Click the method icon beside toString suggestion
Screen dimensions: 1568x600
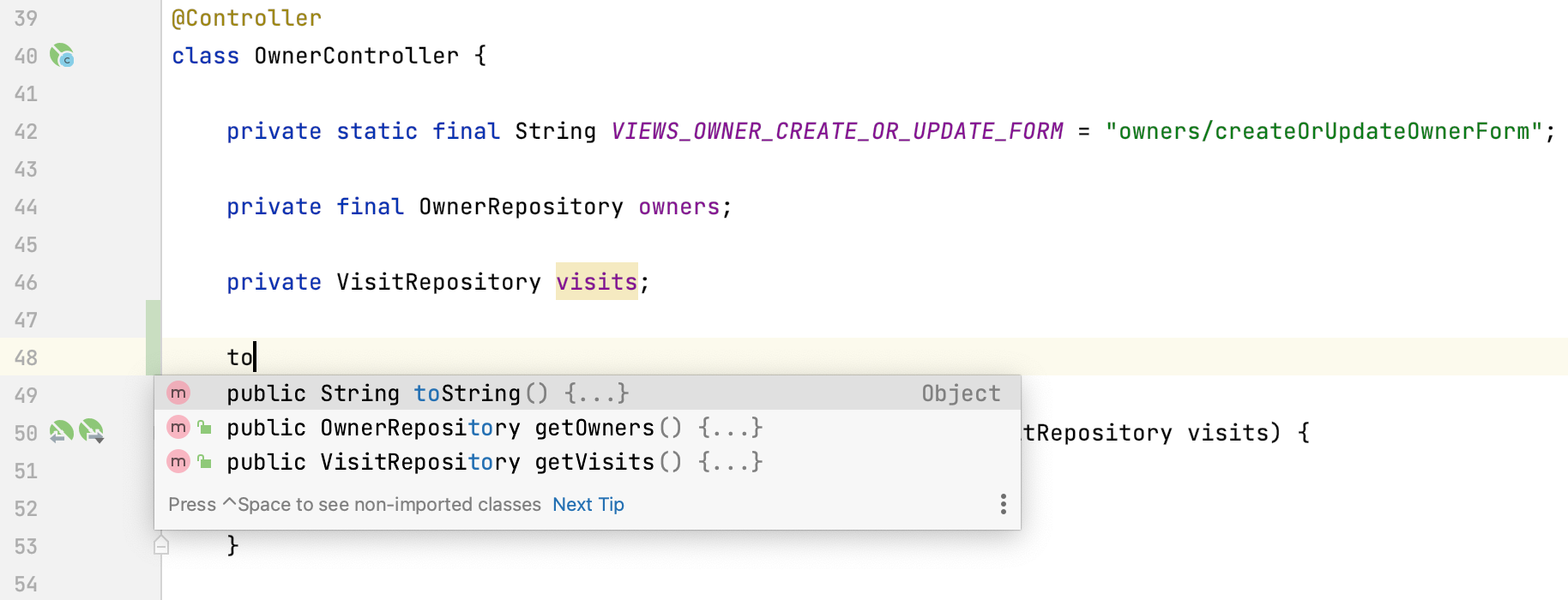point(178,393)
